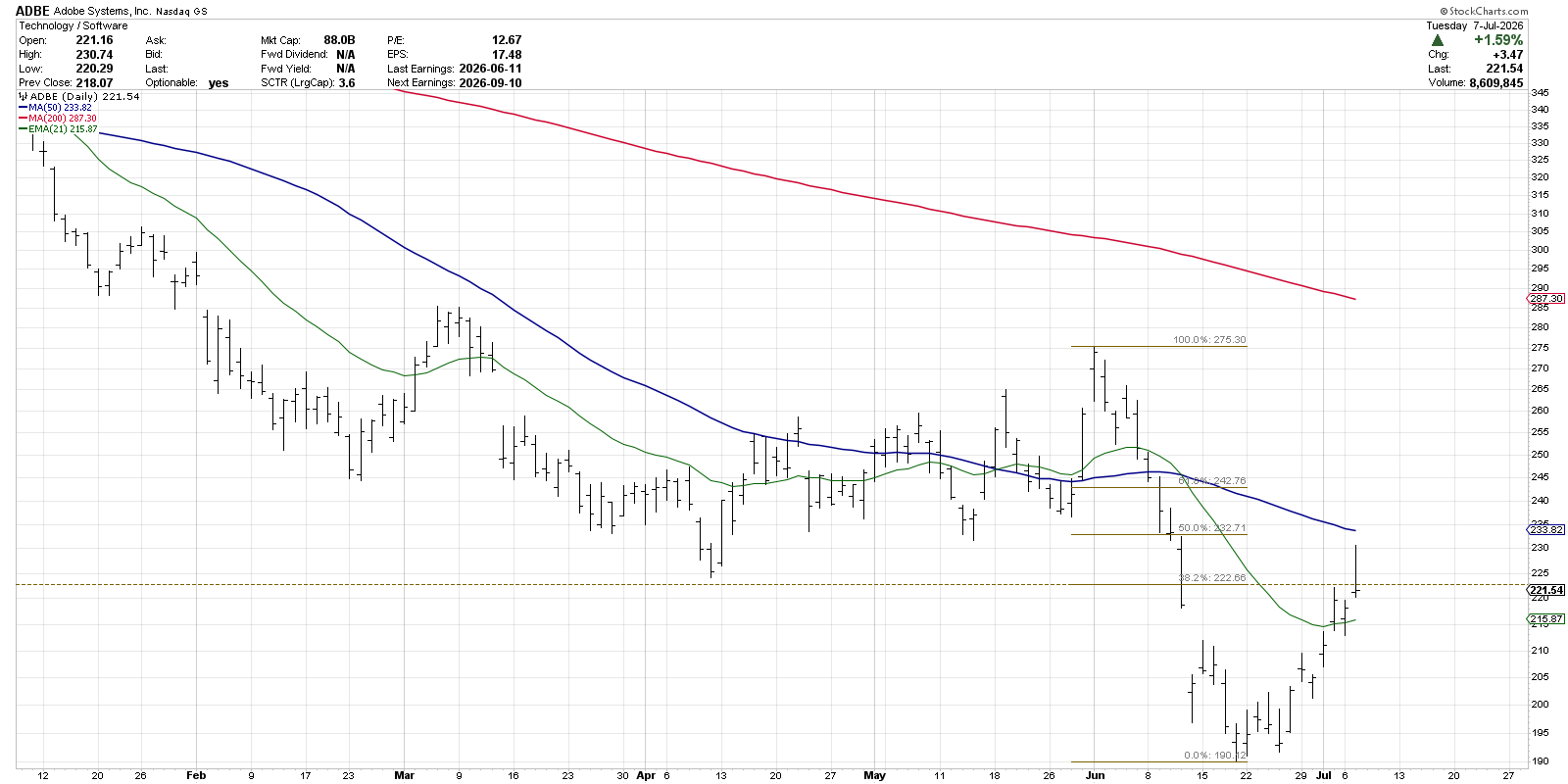Click the red MA(200) legend line marker
The width and height of the screenshot is (1568, 784).
pyautogui.click(x=23, y=119)
